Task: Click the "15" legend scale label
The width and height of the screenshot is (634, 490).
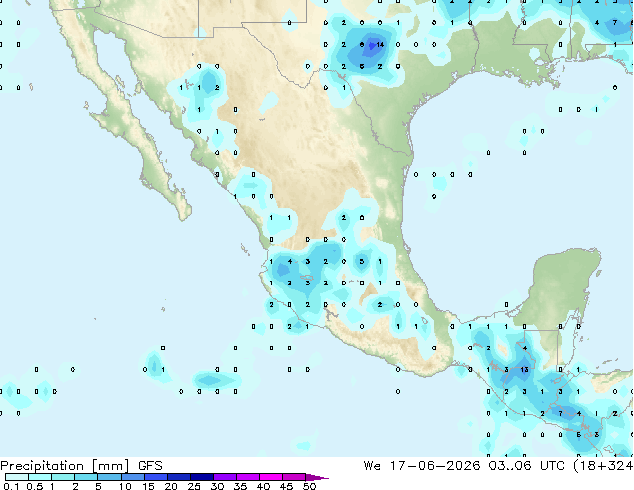Action: pyautogui.click(x=148, y=486)
